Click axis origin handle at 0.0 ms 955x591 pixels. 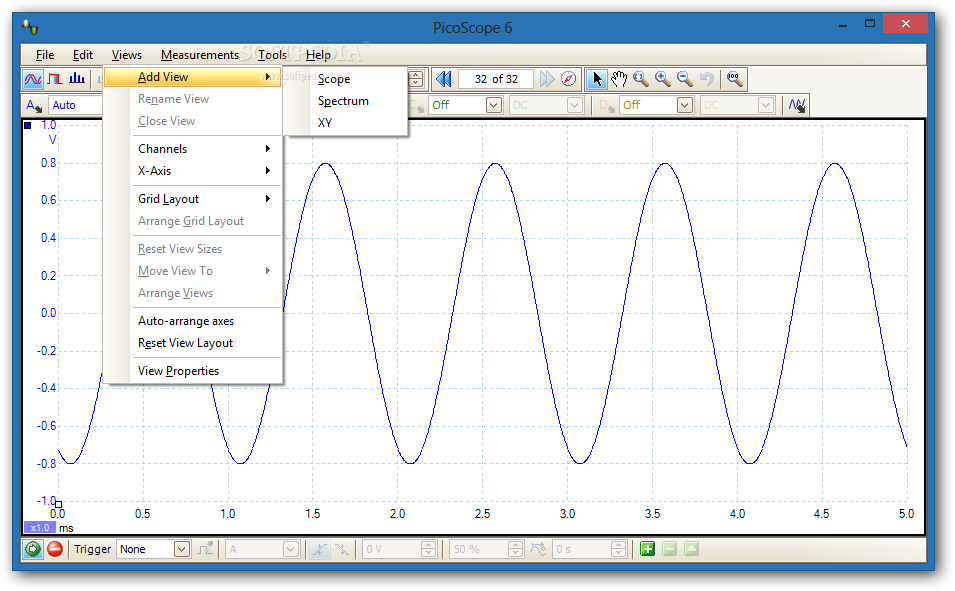[x=58, y=504]
